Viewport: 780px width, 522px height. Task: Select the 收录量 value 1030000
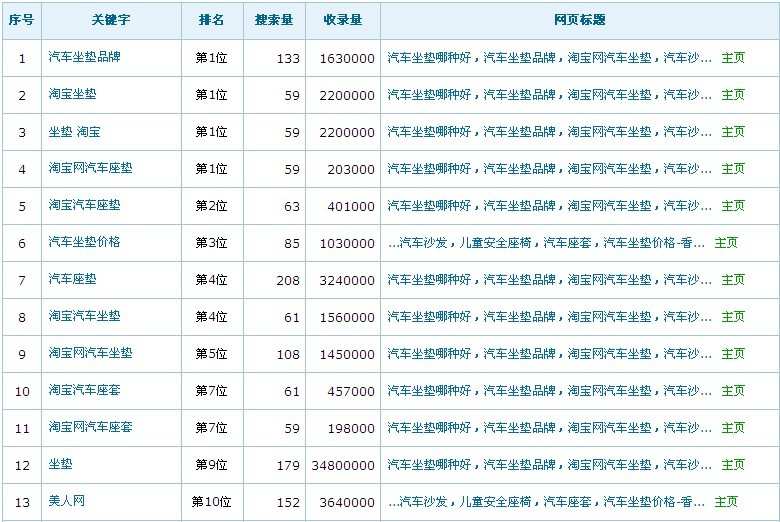click(347, 244)
